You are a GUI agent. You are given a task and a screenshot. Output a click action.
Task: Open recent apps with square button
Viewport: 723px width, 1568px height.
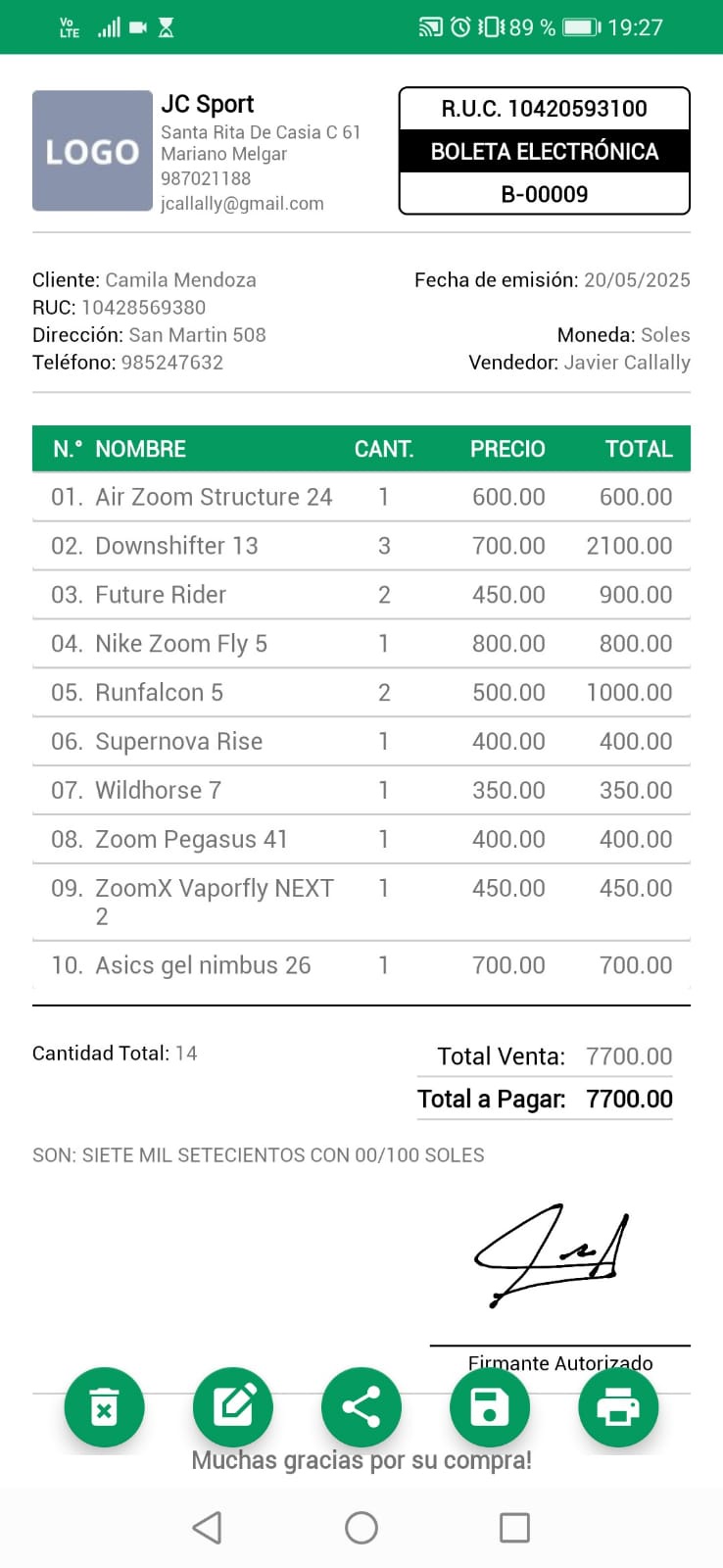click(514, 1527)
